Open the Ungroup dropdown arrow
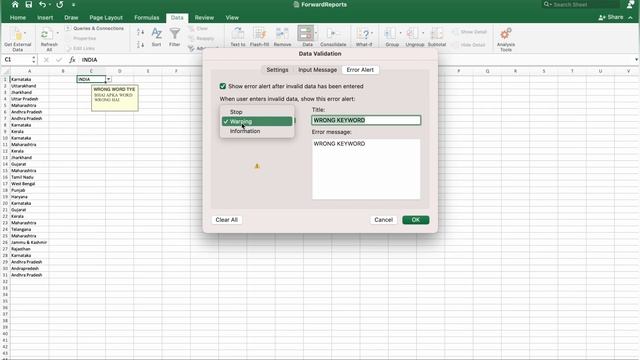The height and width of the screenshot is (360, 640). click(x=423, y=33)
